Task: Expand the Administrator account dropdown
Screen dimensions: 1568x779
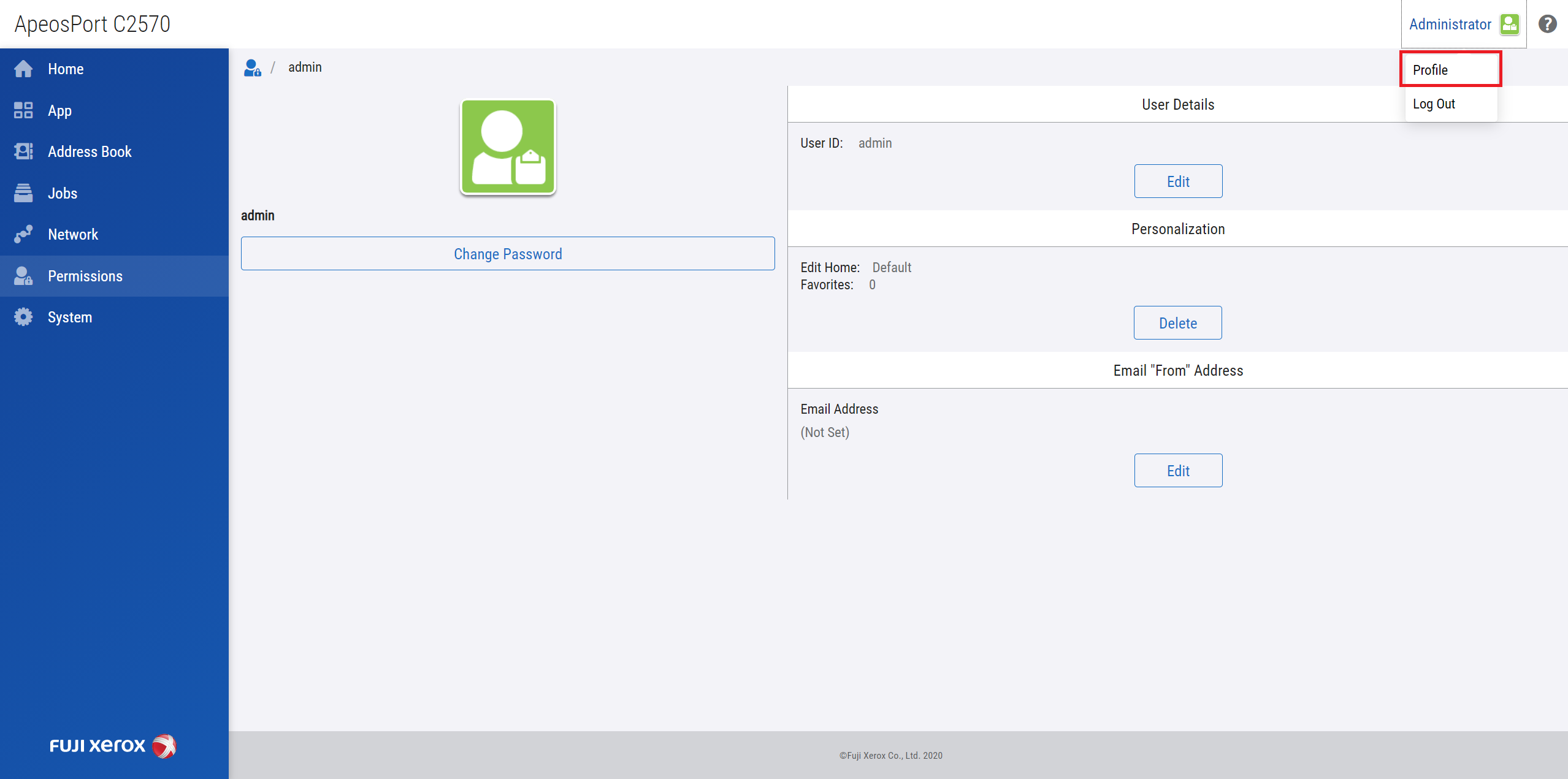Action: 1450,24
